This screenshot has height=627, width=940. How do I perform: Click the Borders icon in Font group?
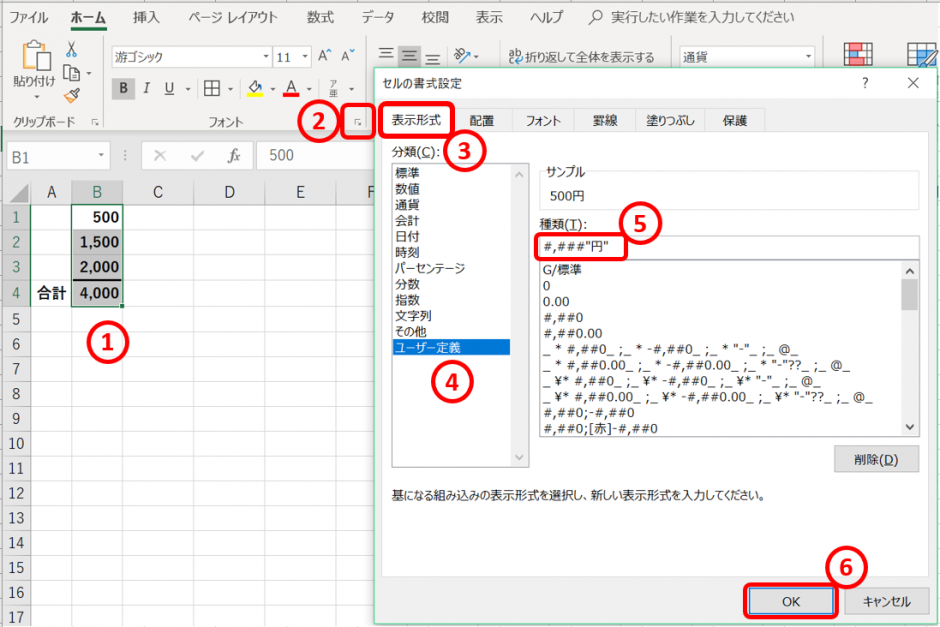click(212, 88)
